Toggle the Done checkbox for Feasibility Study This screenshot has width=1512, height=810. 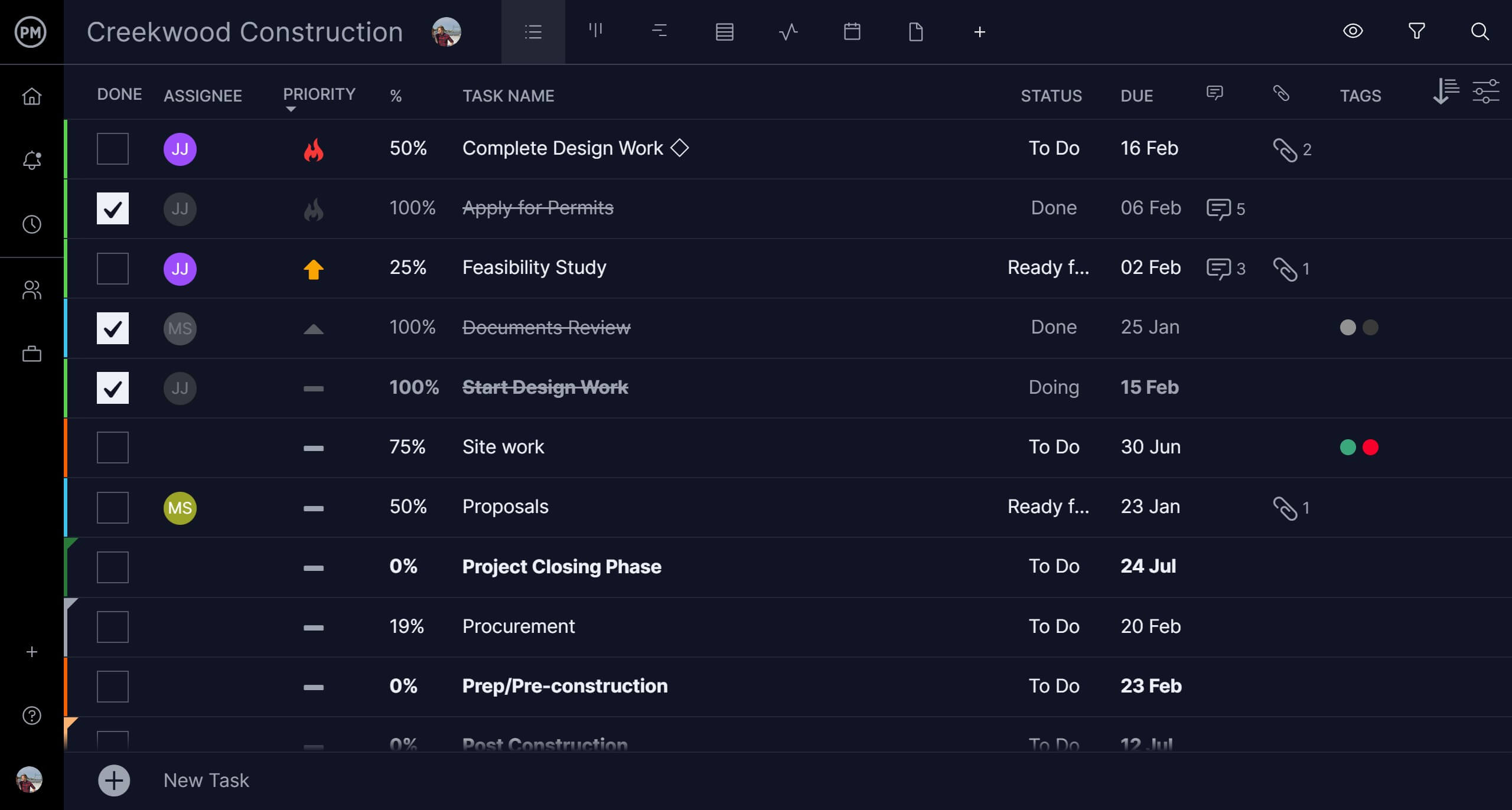[112, 268]
